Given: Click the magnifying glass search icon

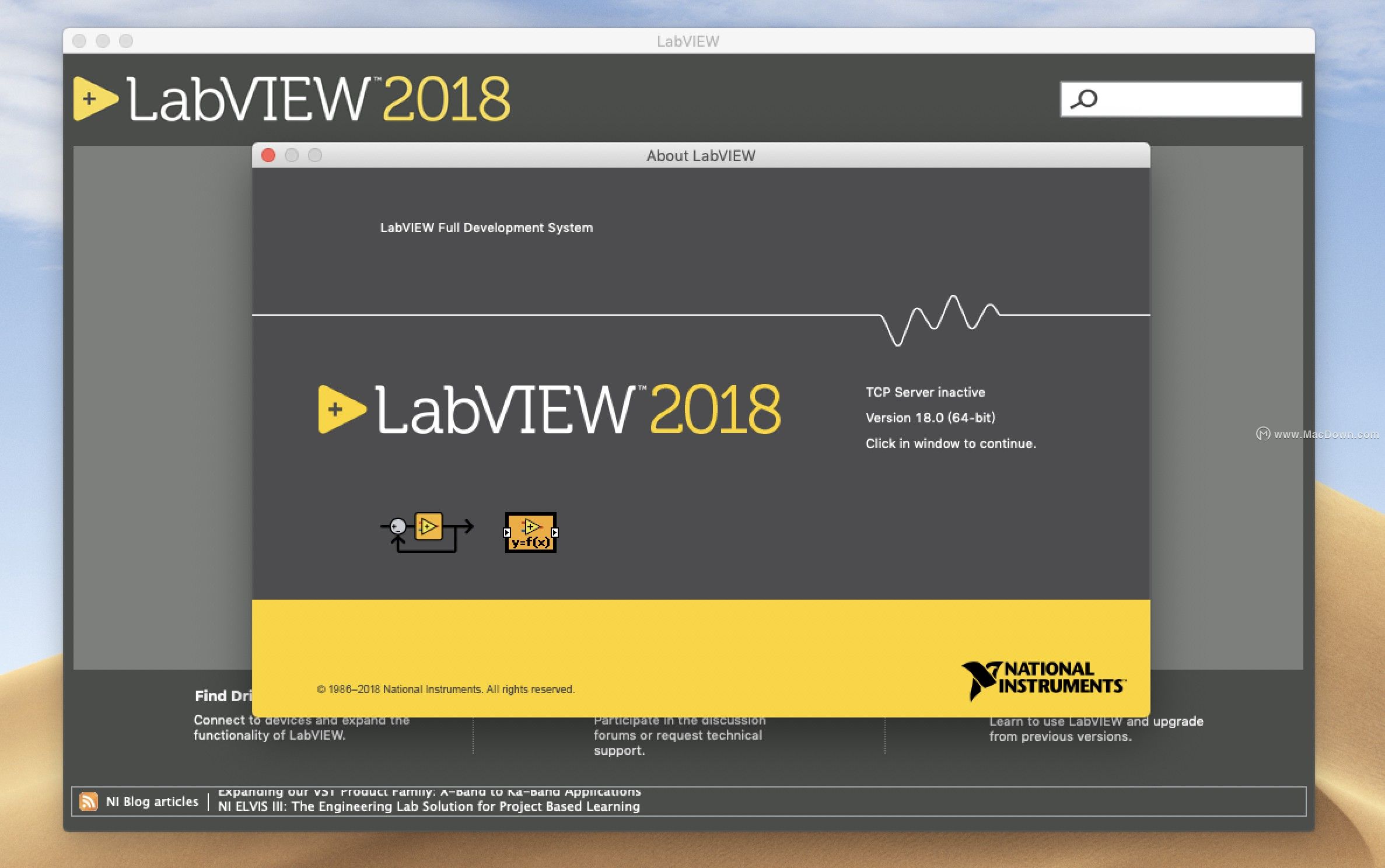Looking at the screenshot, I should point(1084,99).
